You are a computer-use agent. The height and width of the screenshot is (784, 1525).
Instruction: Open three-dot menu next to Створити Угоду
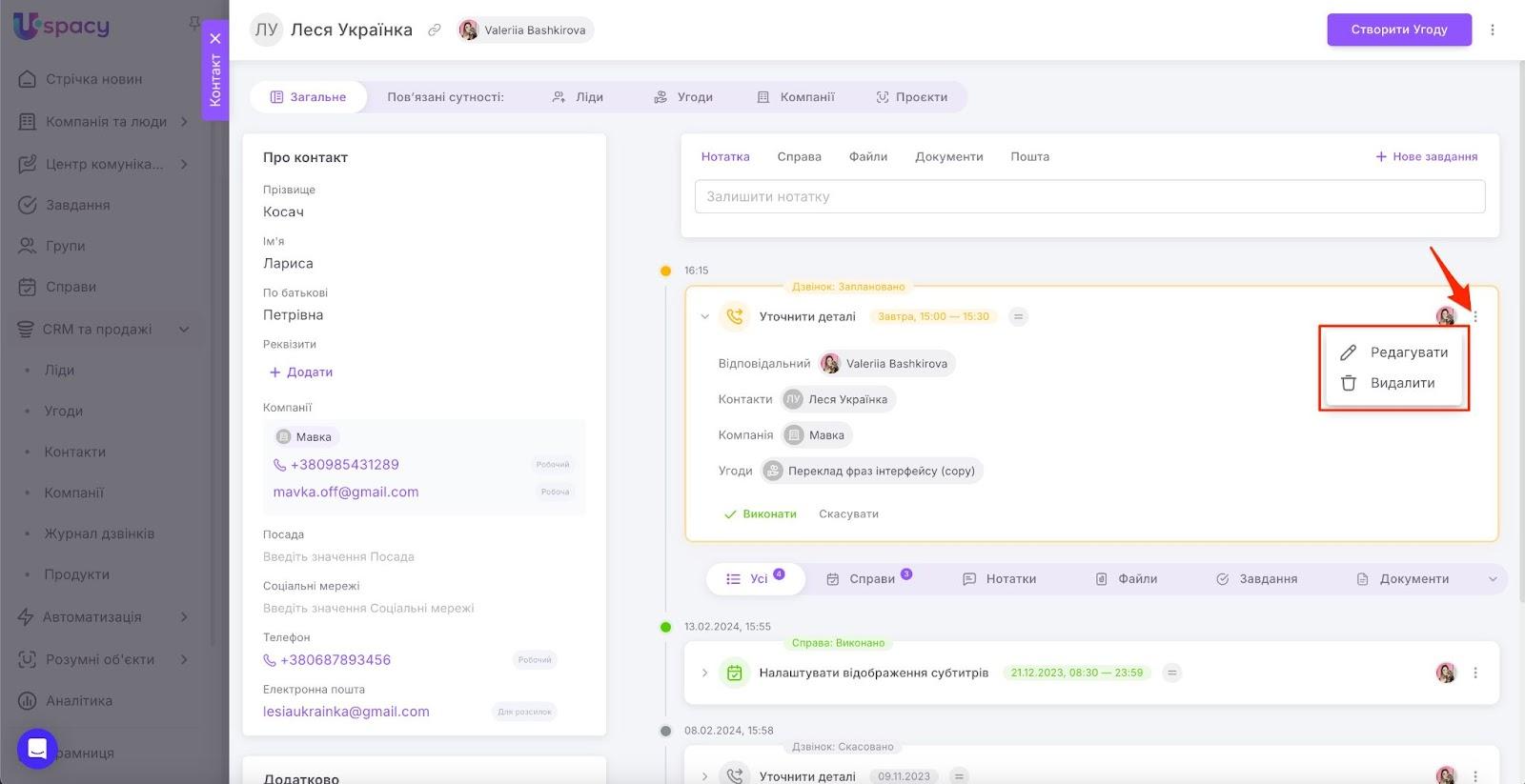(x=1493, y=30)
